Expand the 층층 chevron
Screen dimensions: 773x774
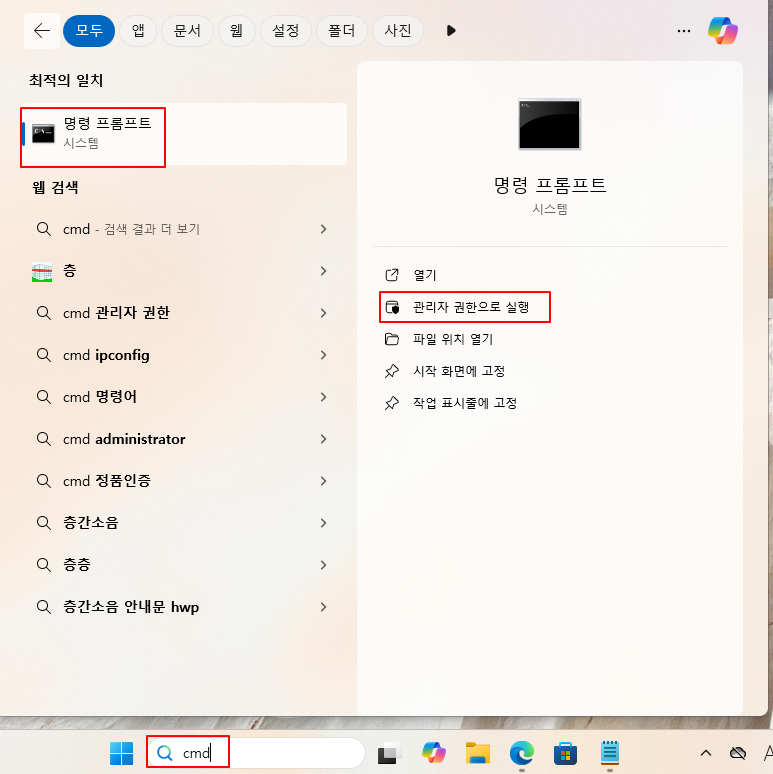click(323, 565)
